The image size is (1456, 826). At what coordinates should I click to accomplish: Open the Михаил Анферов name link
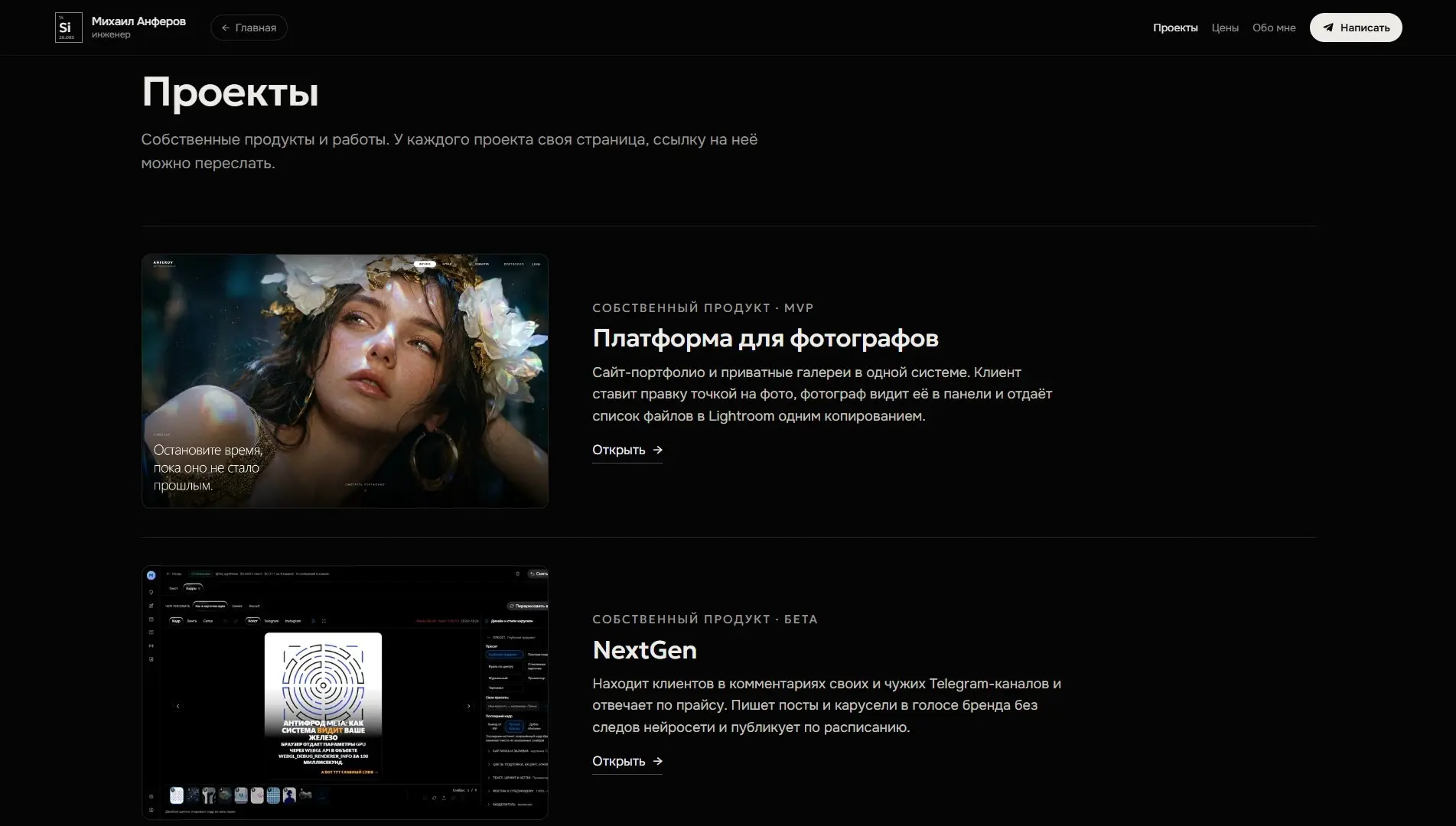pyautogui.click(x=138, y=21)
